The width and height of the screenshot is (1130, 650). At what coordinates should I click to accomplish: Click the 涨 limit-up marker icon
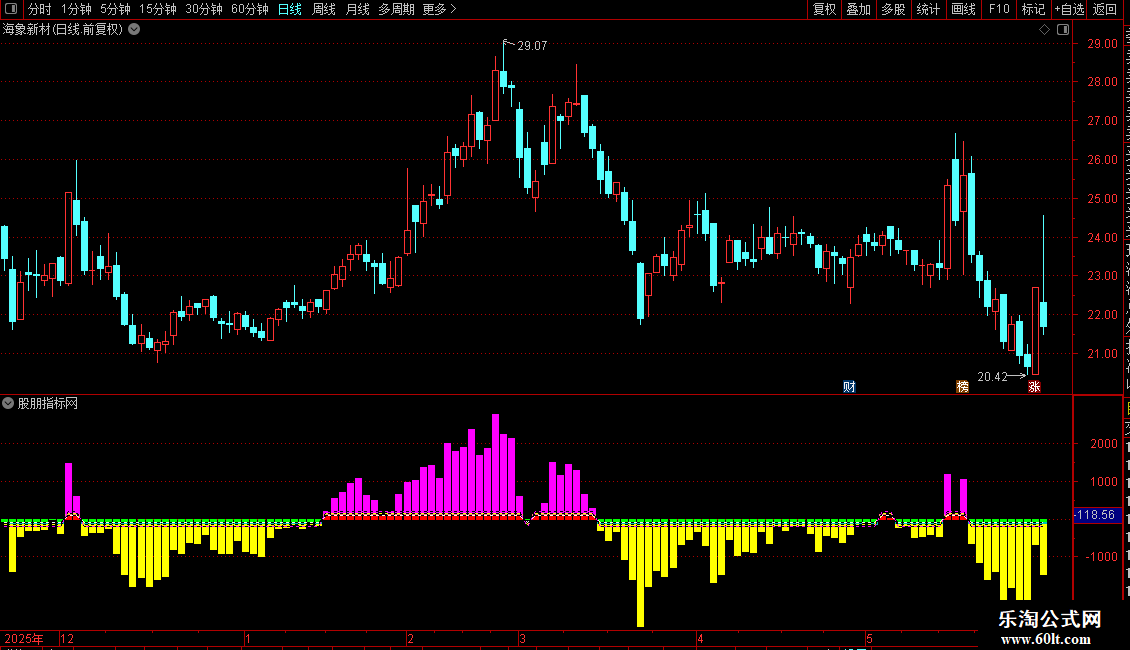click(x=1034, y=387)
